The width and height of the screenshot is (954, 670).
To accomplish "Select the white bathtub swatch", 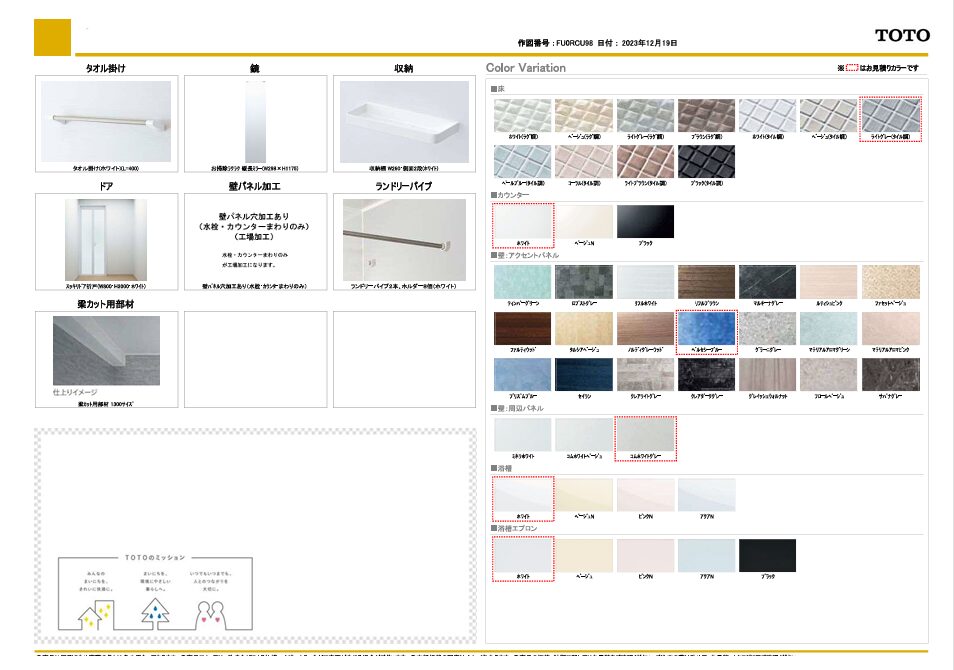I will 523,495.
